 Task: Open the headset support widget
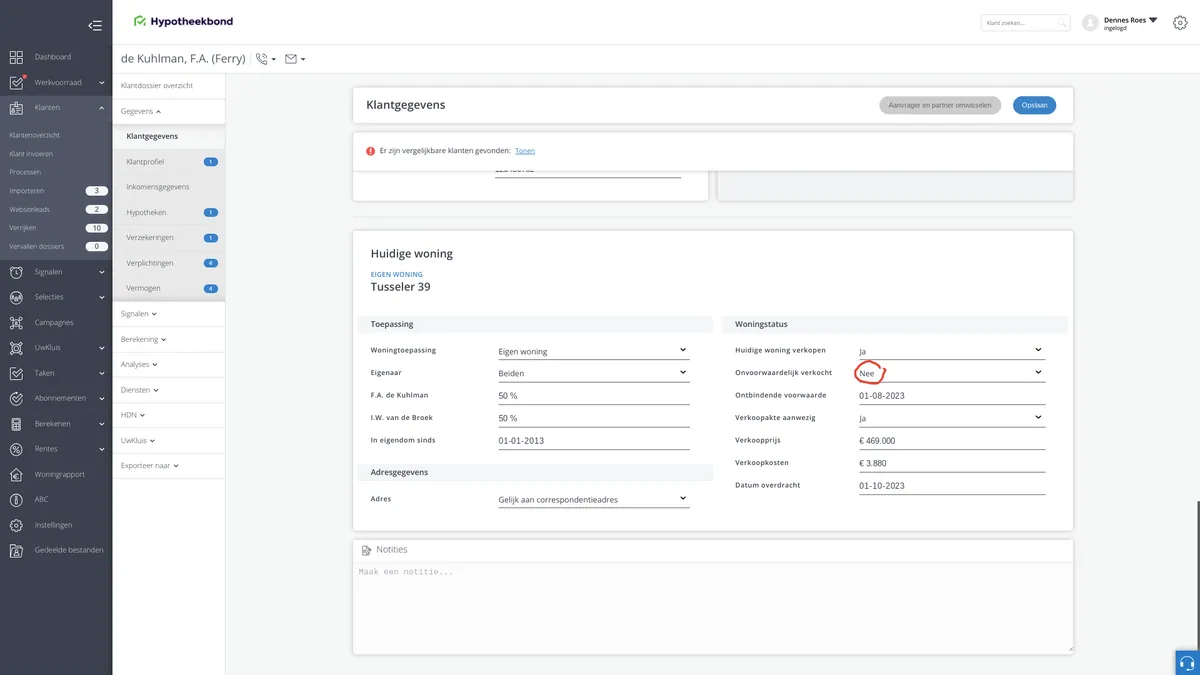click(x=1187, y=663)
